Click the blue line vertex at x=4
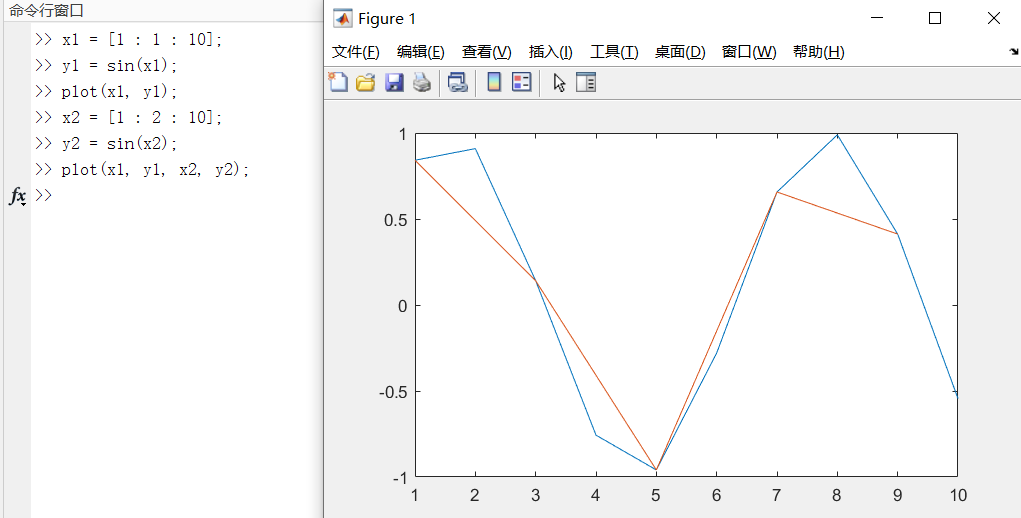1021x518 pixels. [x=596, y=435]
